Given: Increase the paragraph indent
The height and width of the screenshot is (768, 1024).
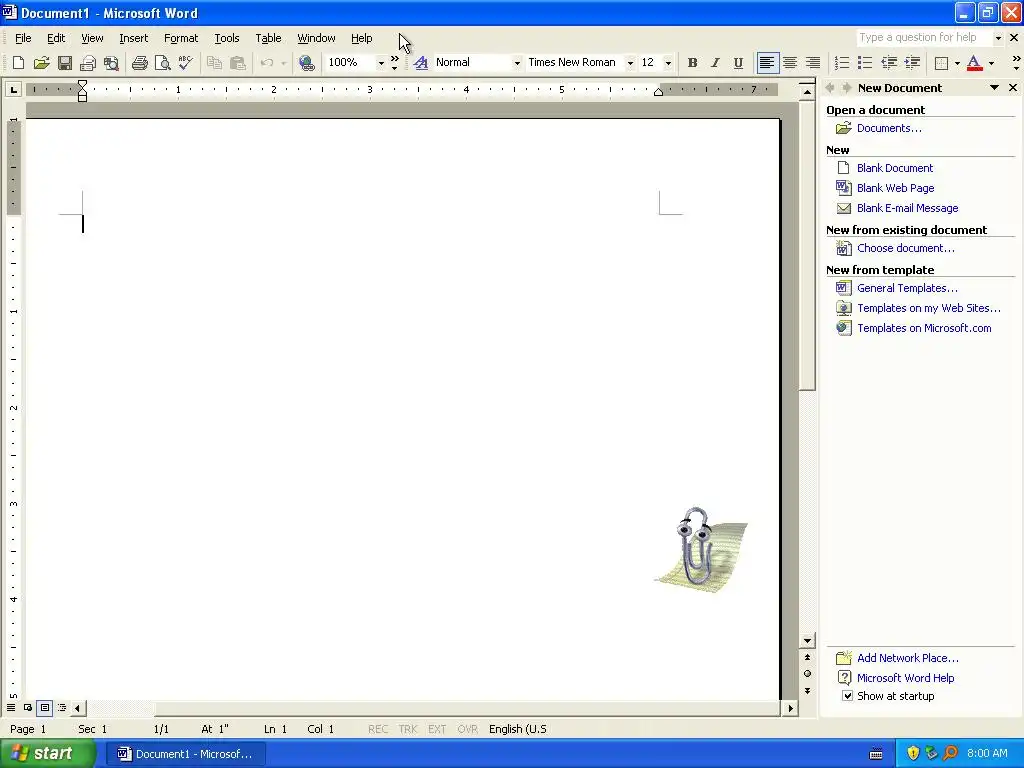Looking at the screenshot, I should click(x=912, y=63).
